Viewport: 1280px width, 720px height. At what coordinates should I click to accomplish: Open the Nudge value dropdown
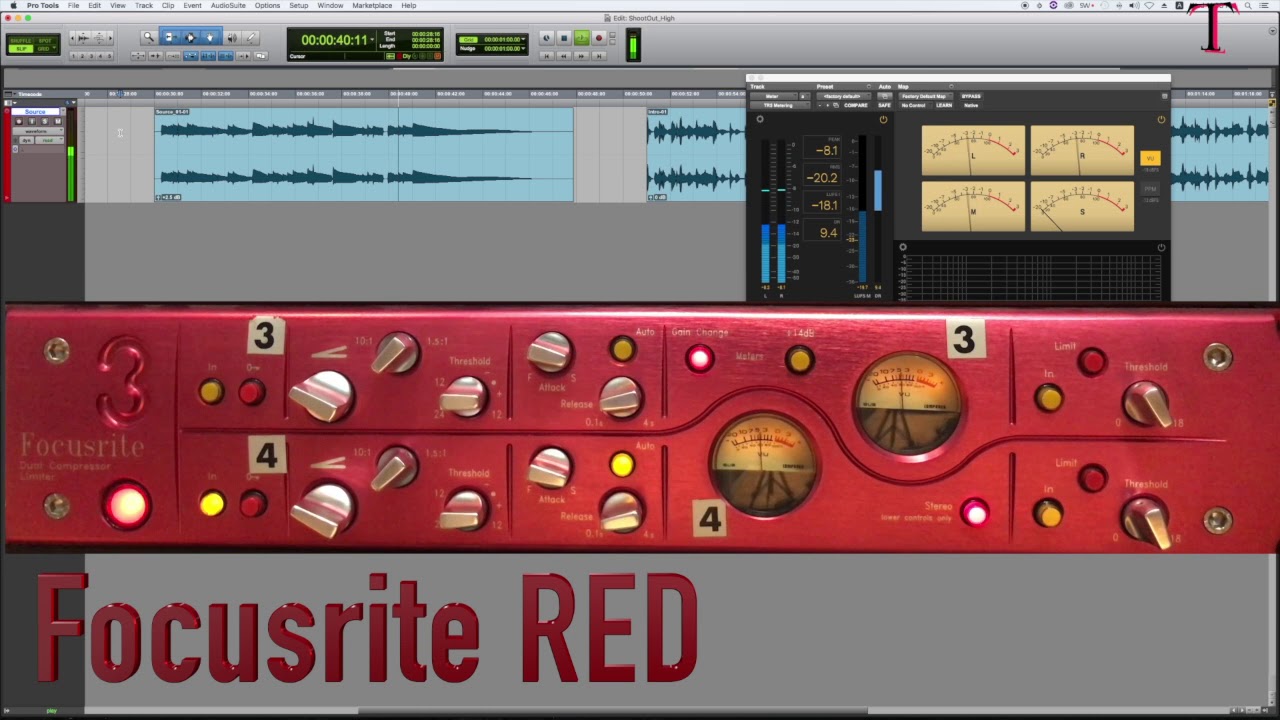[523, 47]
